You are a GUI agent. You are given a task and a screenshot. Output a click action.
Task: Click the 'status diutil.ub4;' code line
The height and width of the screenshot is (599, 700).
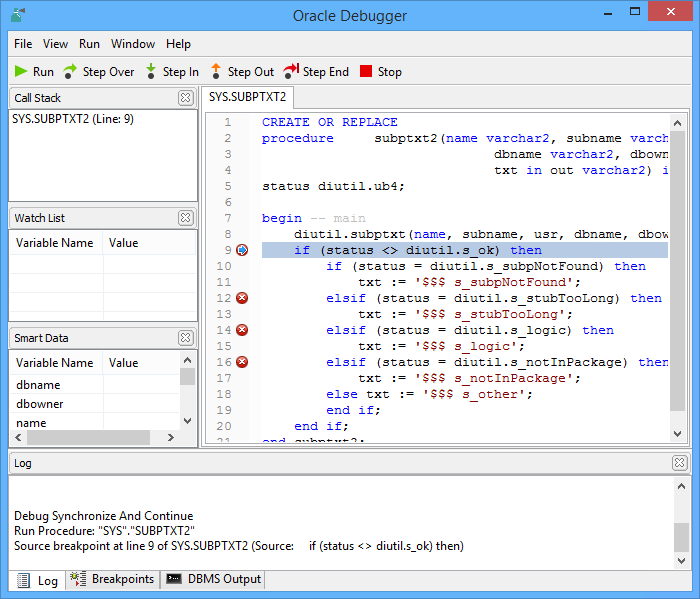(333, 186)
